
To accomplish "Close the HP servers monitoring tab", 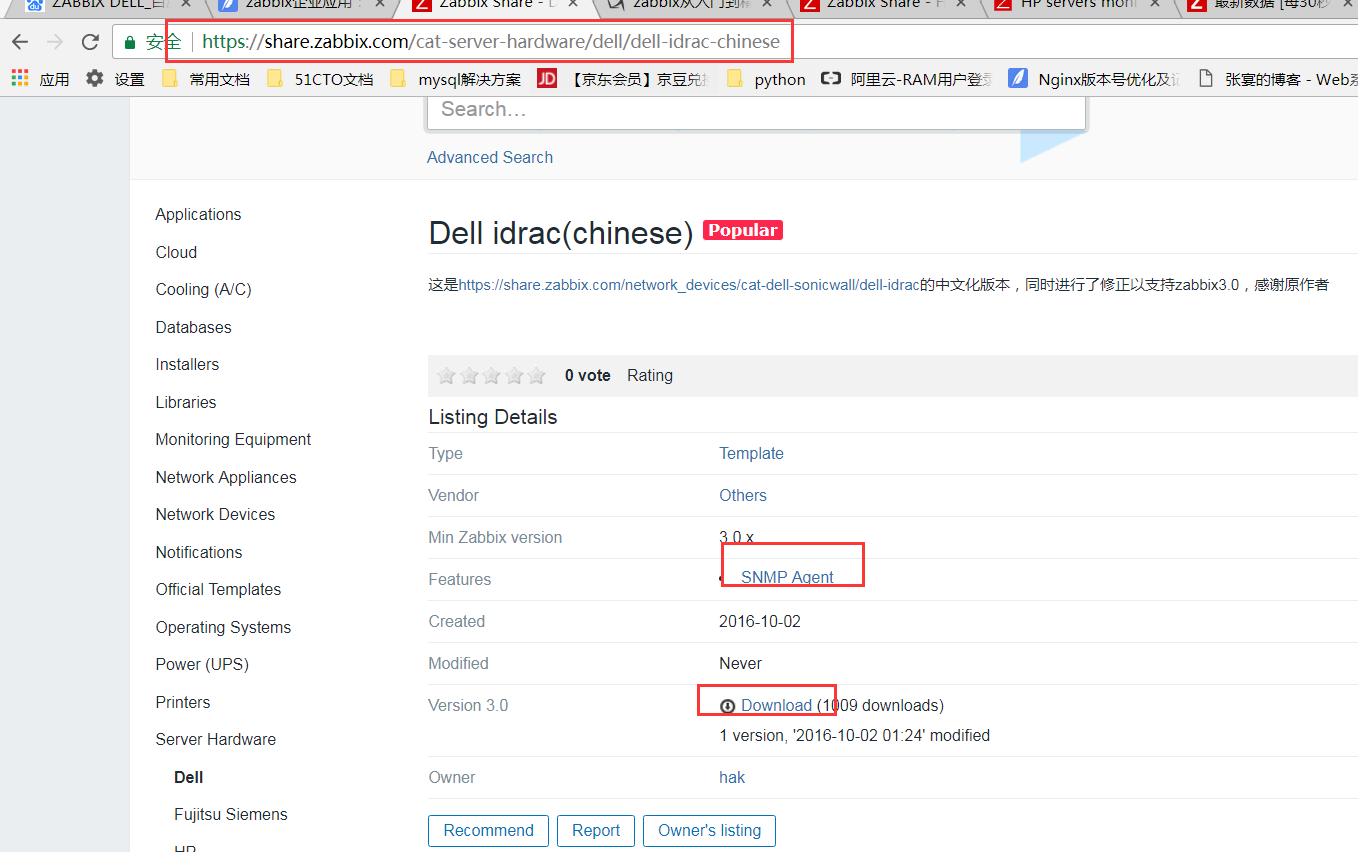I will [x=1155, y=4].
